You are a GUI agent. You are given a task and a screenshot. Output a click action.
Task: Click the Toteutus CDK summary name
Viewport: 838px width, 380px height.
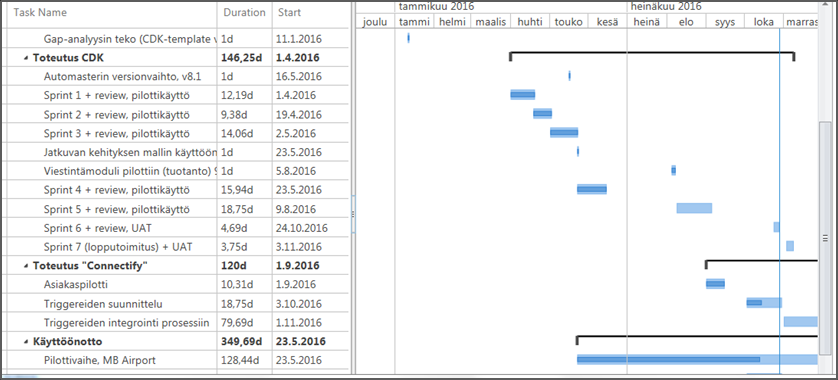pyautogui.click(x=68, y=58)
